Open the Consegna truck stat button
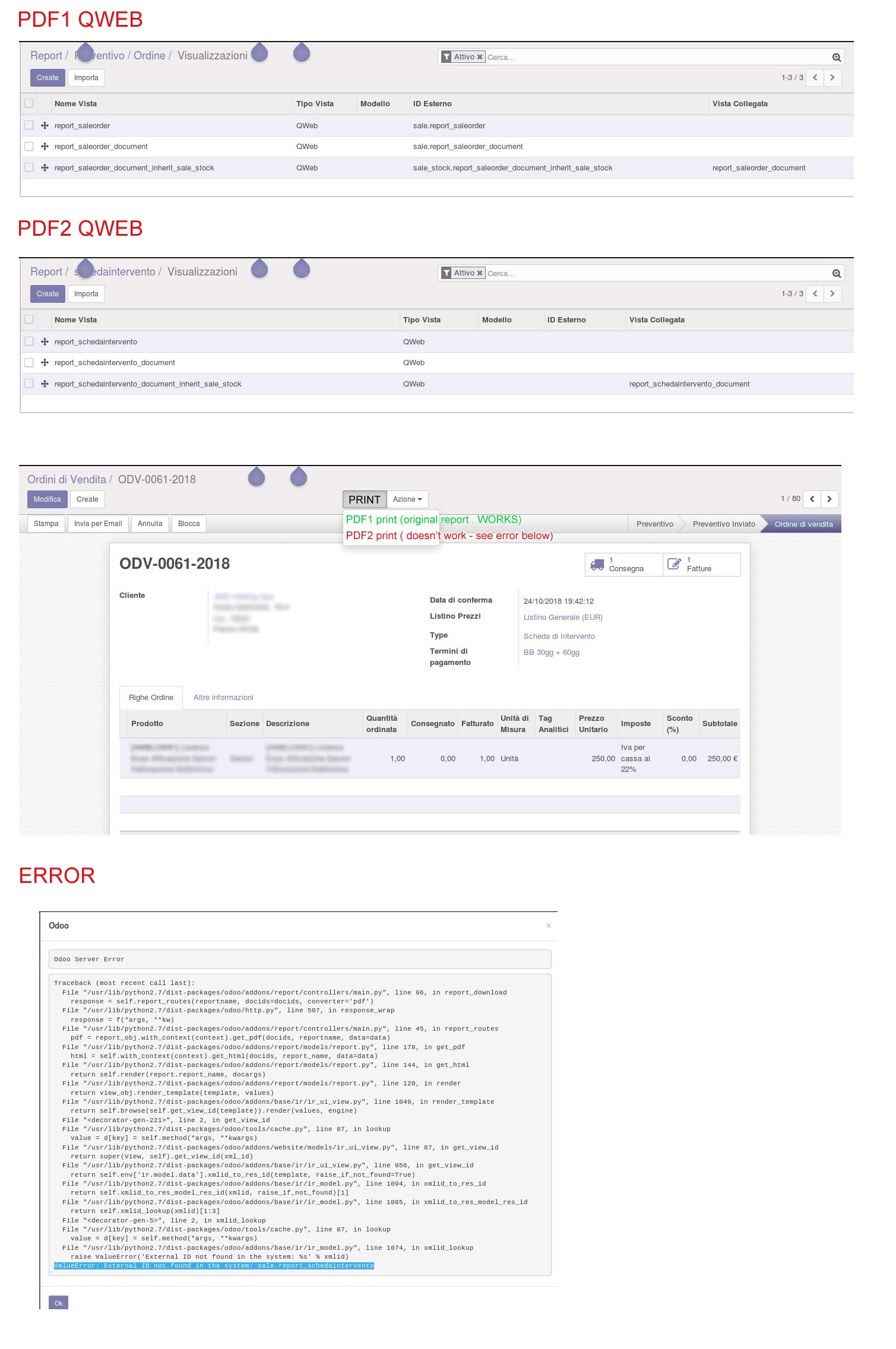896x1349 pixels. click(x=623, y=564)
